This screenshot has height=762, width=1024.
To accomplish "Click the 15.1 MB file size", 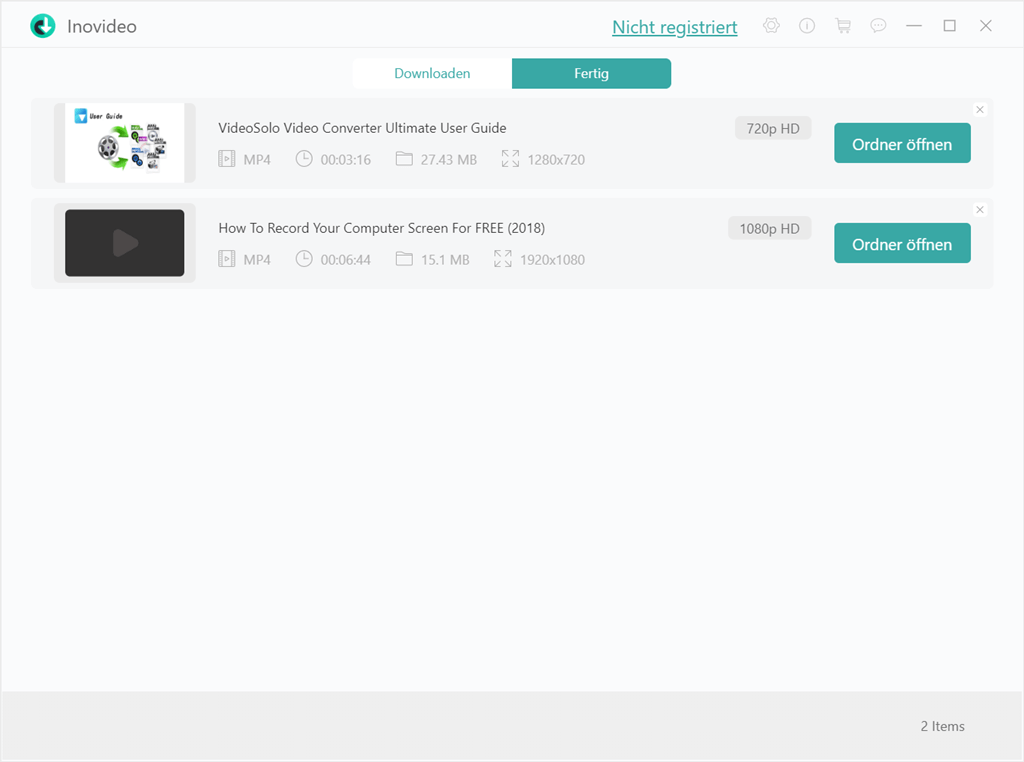I will (445, 259).
